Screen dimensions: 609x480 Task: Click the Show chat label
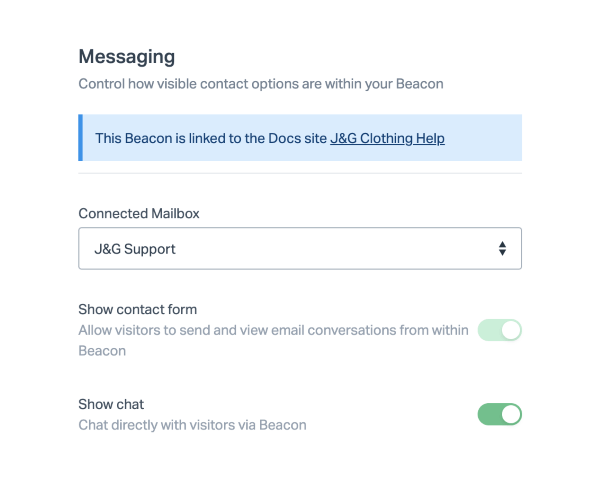[x=111, y=404]
